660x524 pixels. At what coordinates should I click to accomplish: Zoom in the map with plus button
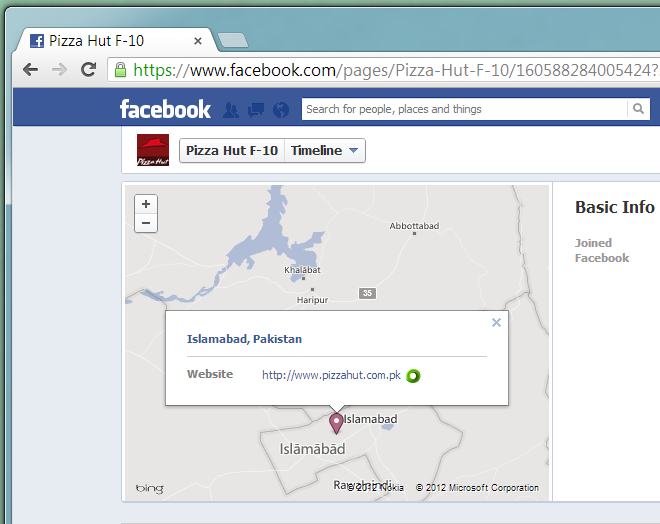click(x=146, y=204)
